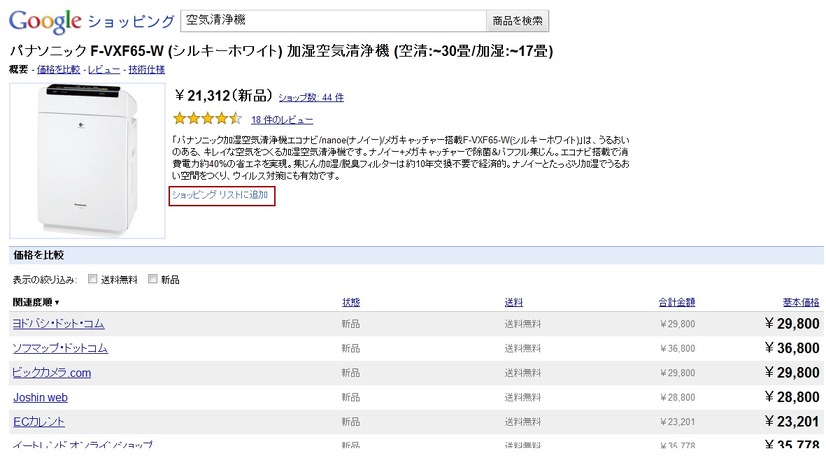Image resolution: width=826 pixels, height=458 pixels.
Task: Open the ヨドバシ・ドット・コム shop link
Action: pyautogui.click(x=58, y=324)
